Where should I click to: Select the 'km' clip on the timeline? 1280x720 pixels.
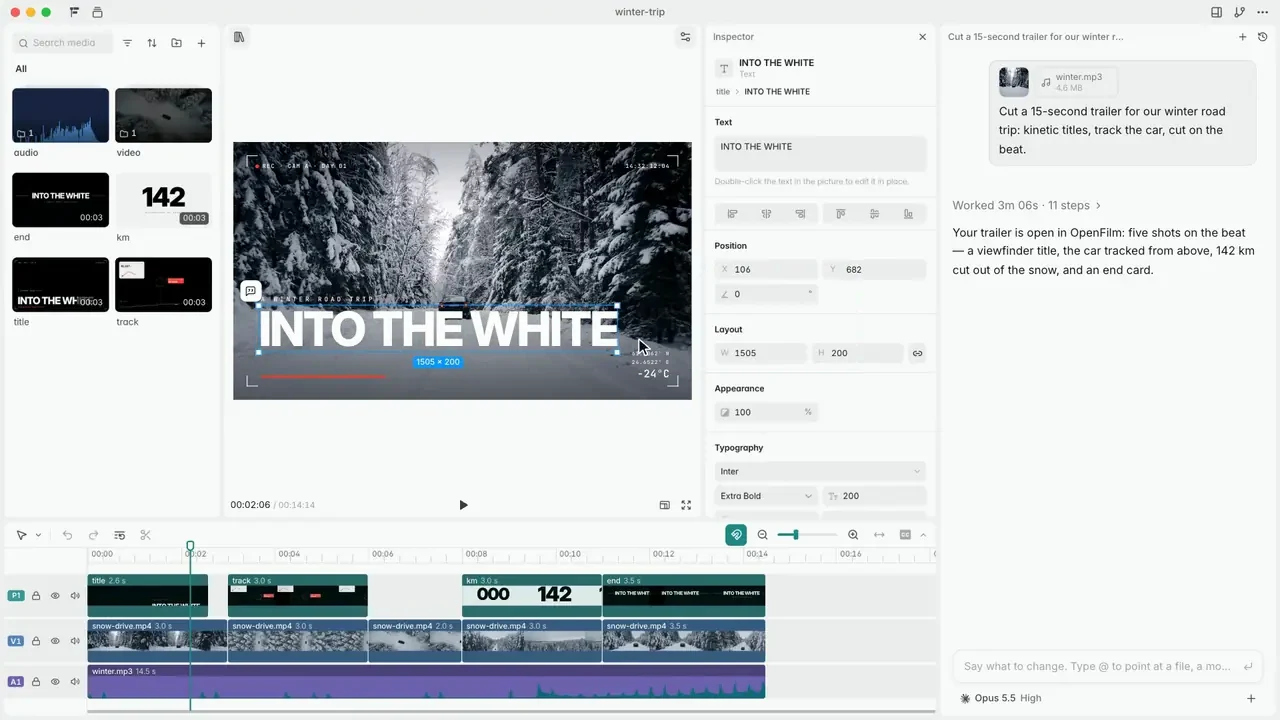(x=531, y=595)
